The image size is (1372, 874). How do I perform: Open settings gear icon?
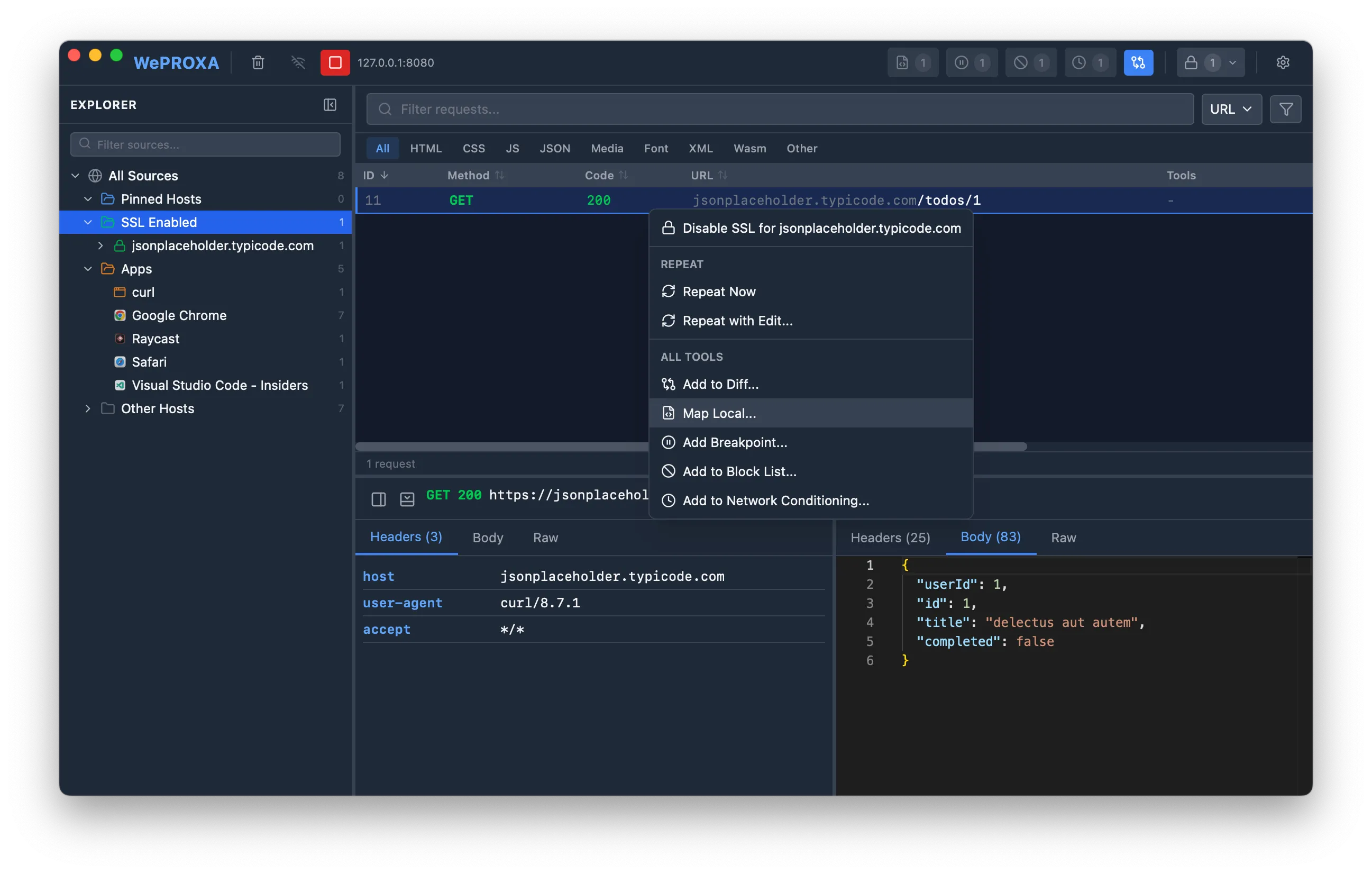1283,62
